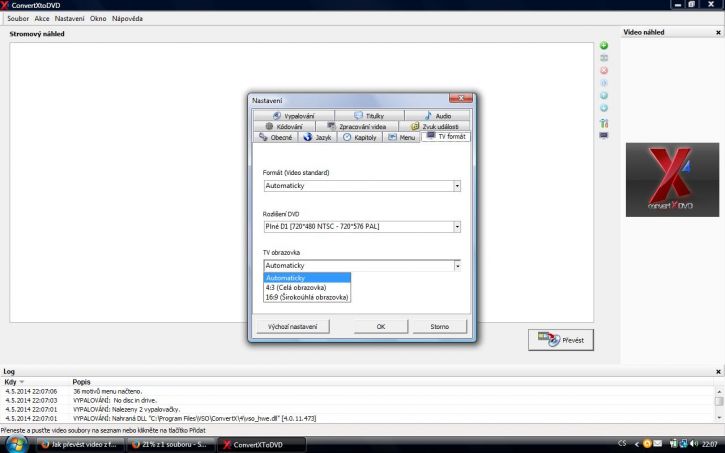Click the Log panel vertical scrollbar

719,404
